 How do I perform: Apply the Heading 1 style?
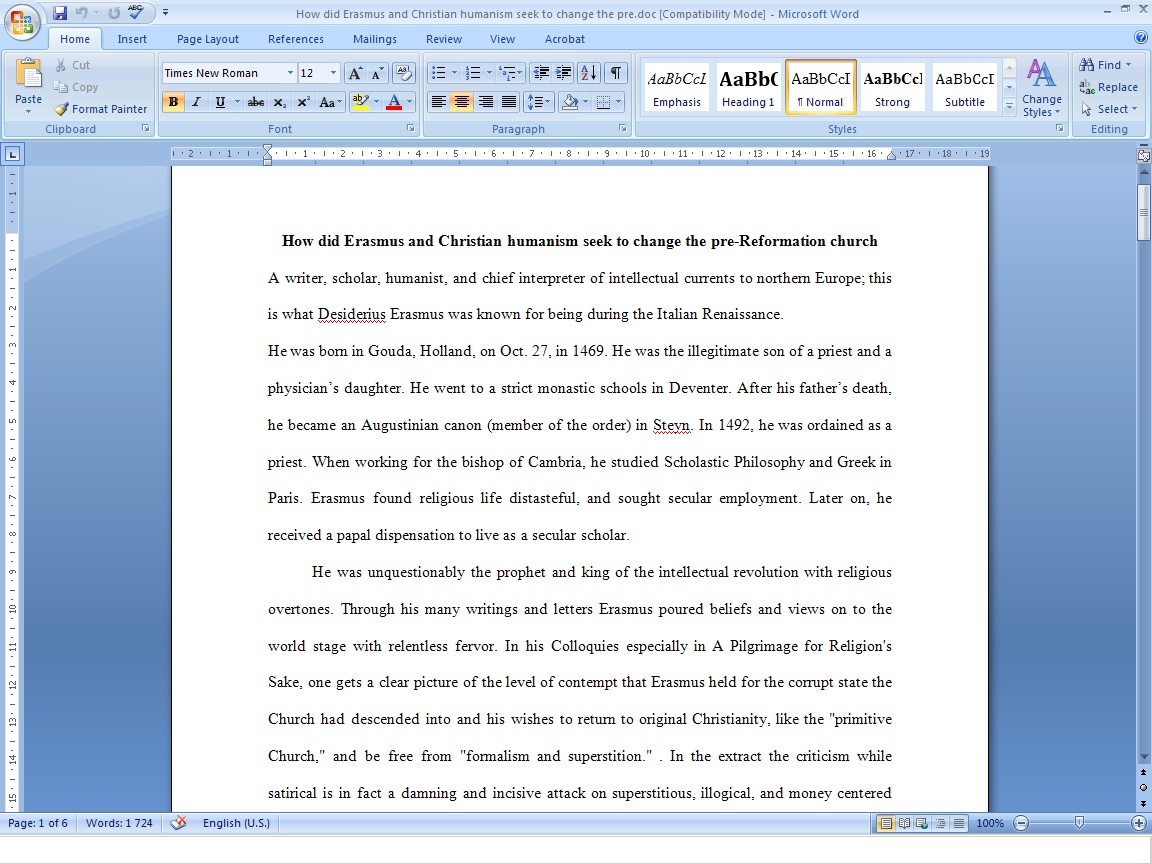[748, 87]
